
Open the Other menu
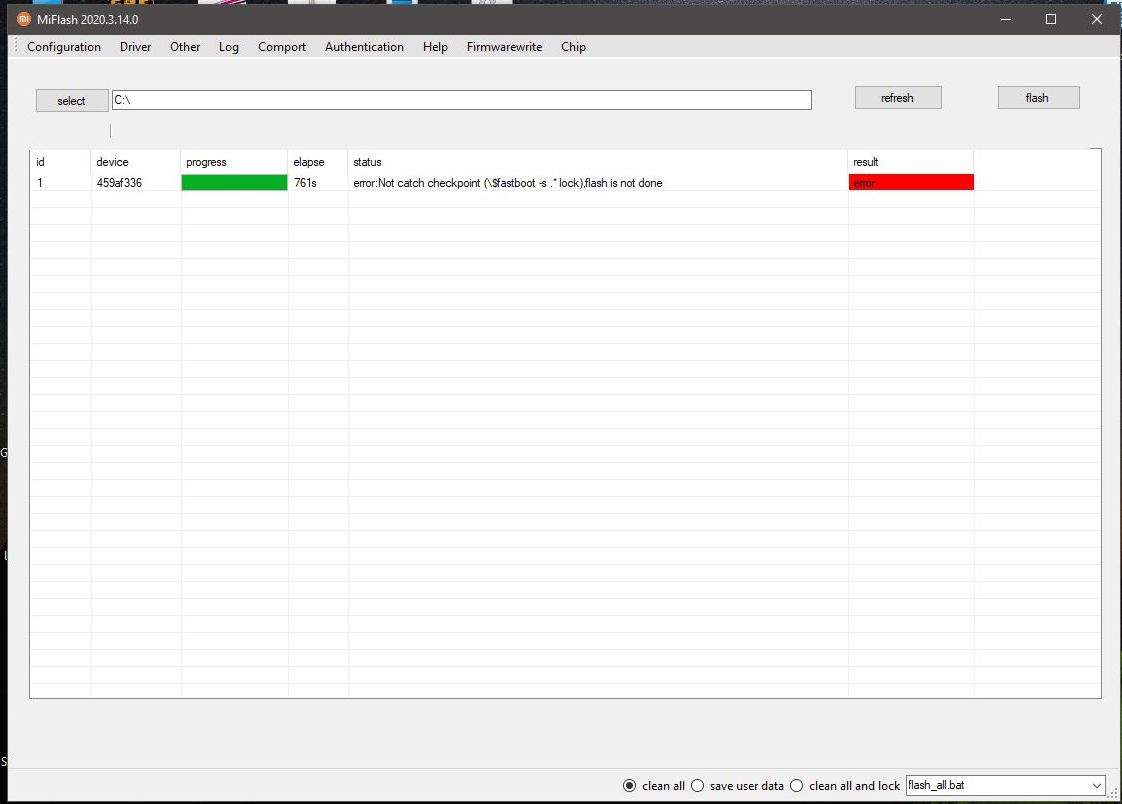click(185, 46)
